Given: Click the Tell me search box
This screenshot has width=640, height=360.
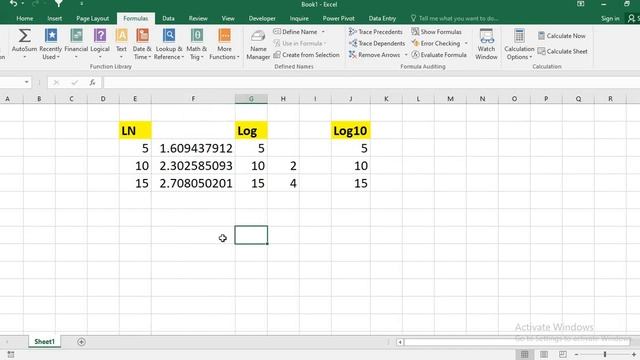Looking at the screenshot, I should [x=454, y=18].
